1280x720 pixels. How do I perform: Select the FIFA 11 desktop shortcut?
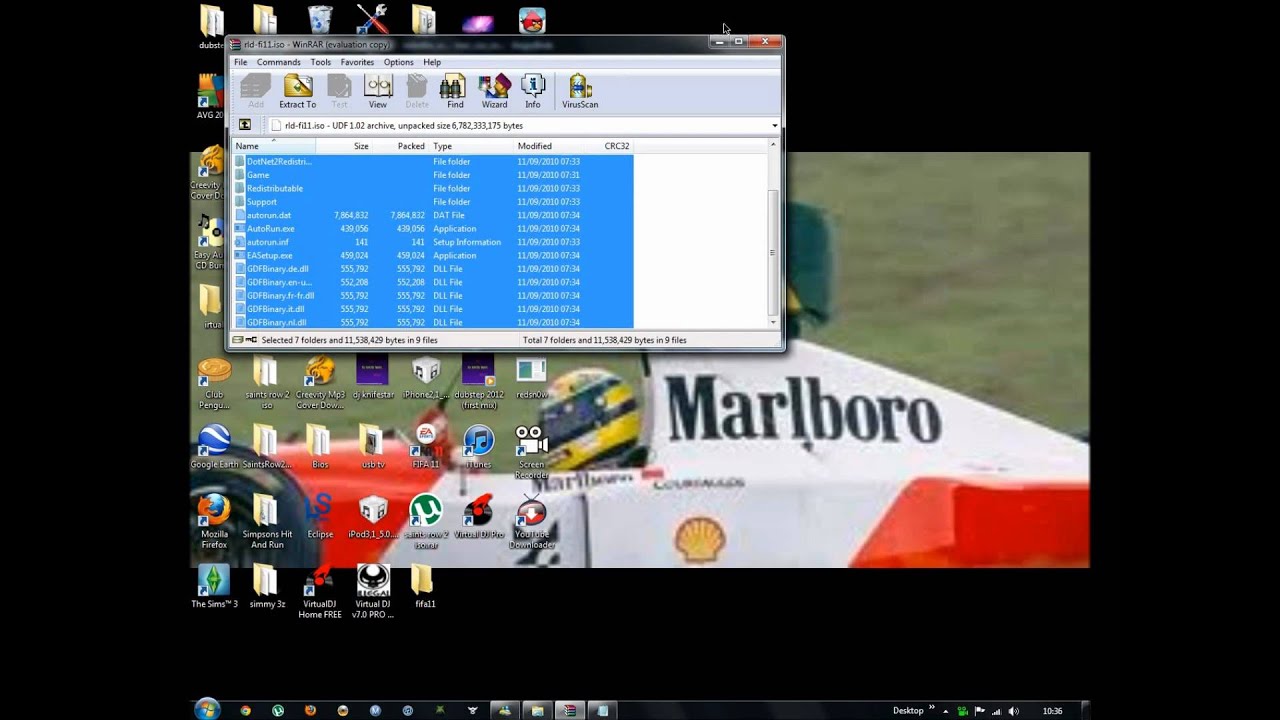426,446
